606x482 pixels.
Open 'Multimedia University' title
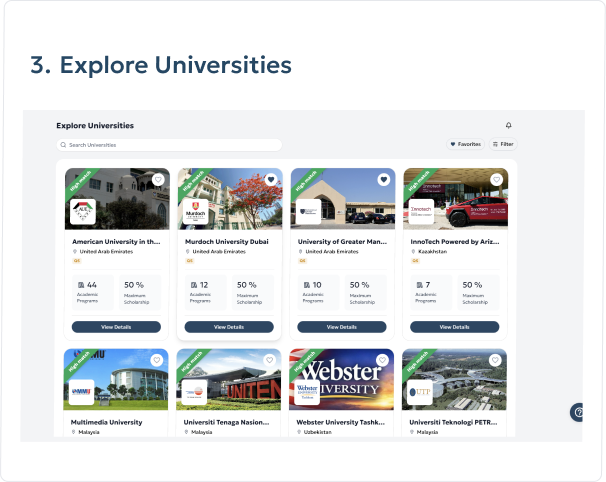(x=107, y=422)
